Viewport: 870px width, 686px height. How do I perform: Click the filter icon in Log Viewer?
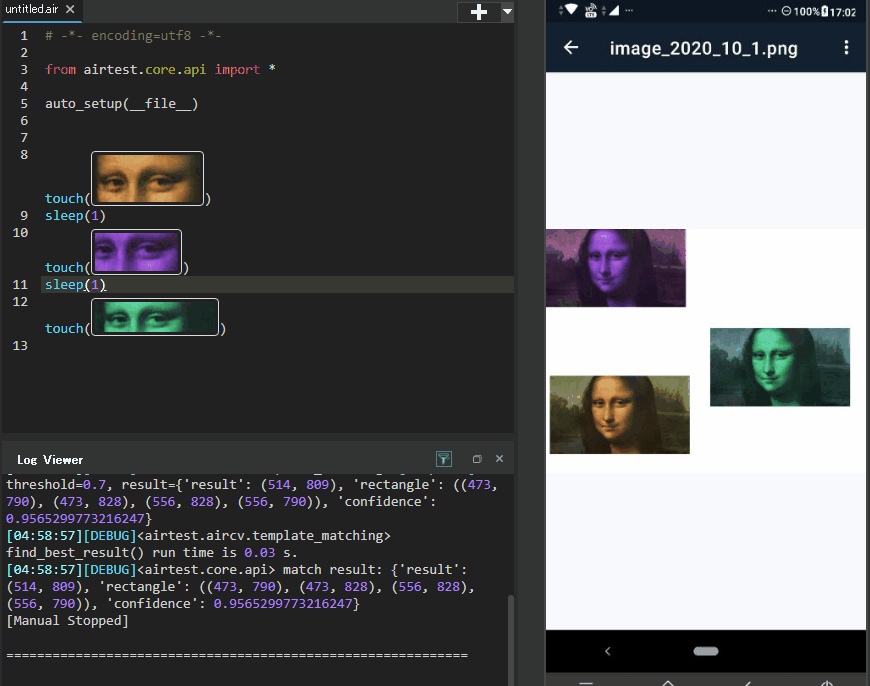pos(444,459)
